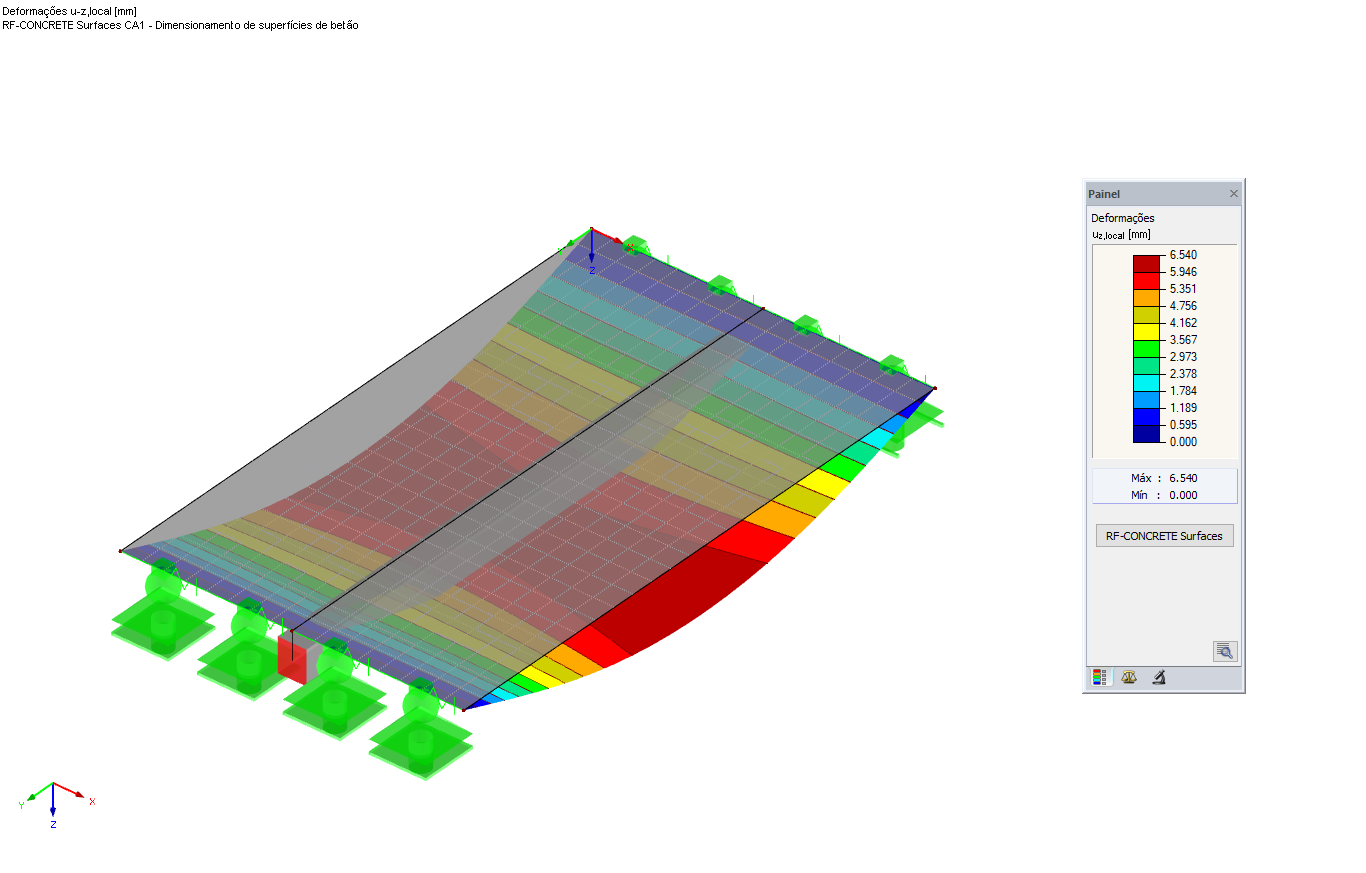Viewport: 1366px width, 873px height.
Task: Select the bright green 3.567 color swatch
Action: (x=1146, y=349)
